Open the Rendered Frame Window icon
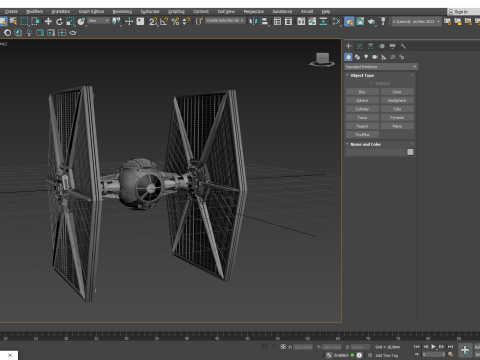Image resolution: width=480 pixels, height=360 pixels. coord(360,22)
